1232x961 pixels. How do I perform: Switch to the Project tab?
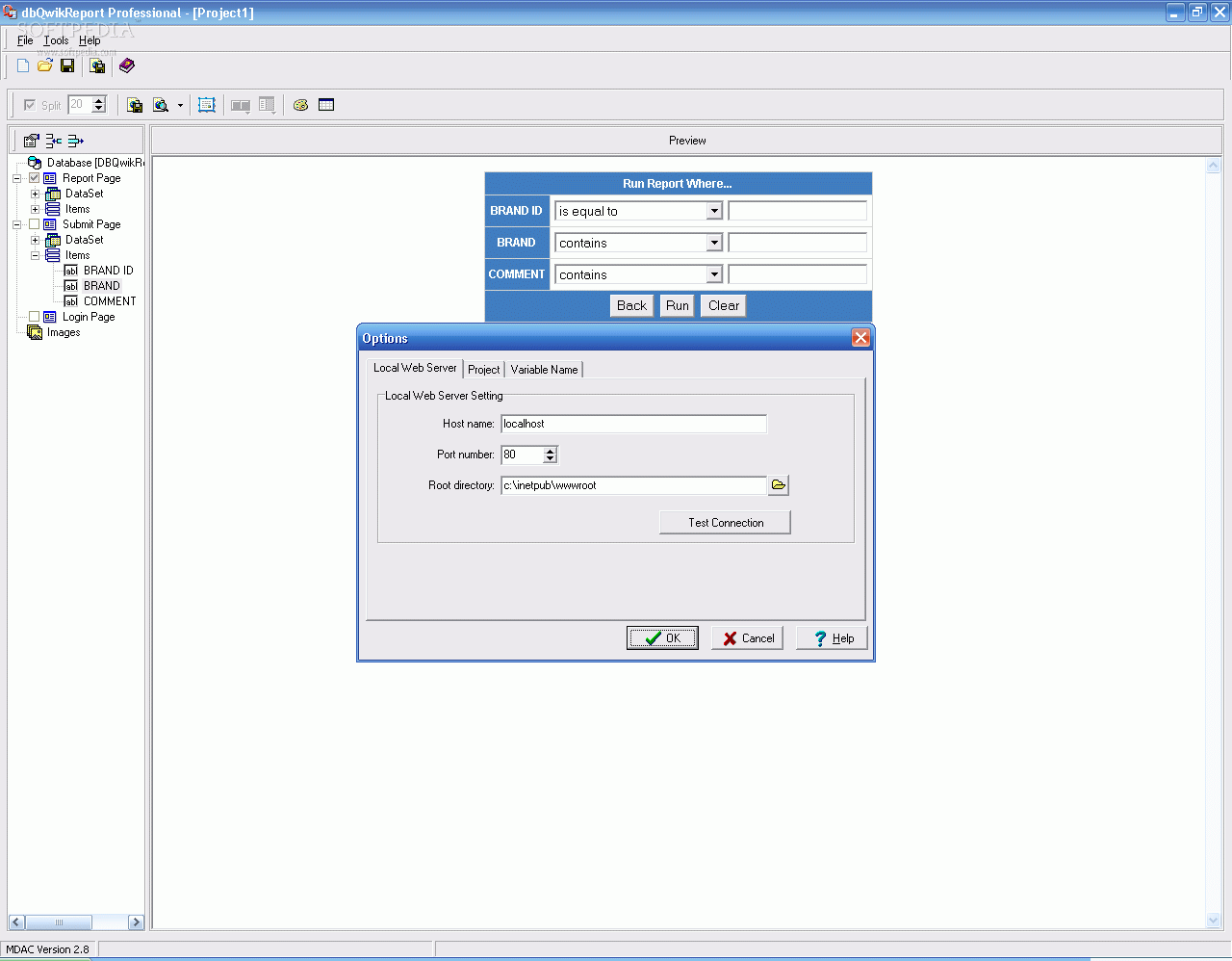(484, 370)
